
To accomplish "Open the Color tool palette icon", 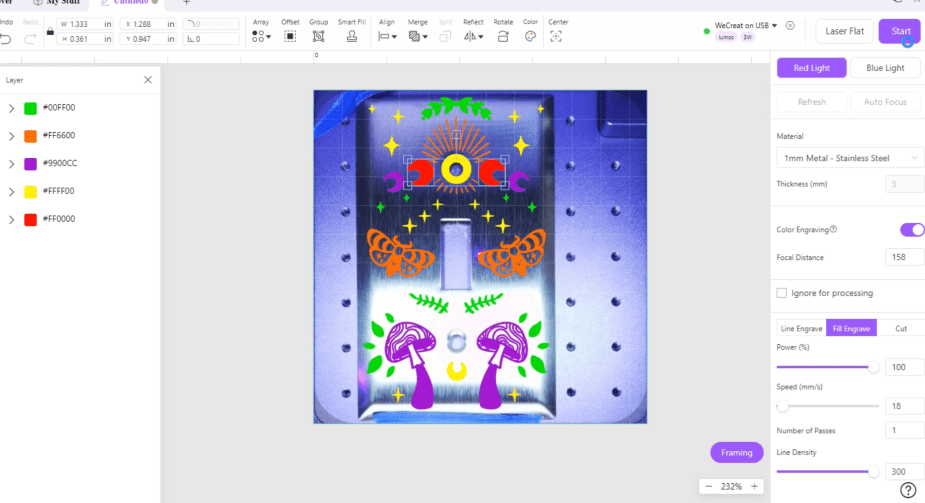I will 530,36.
